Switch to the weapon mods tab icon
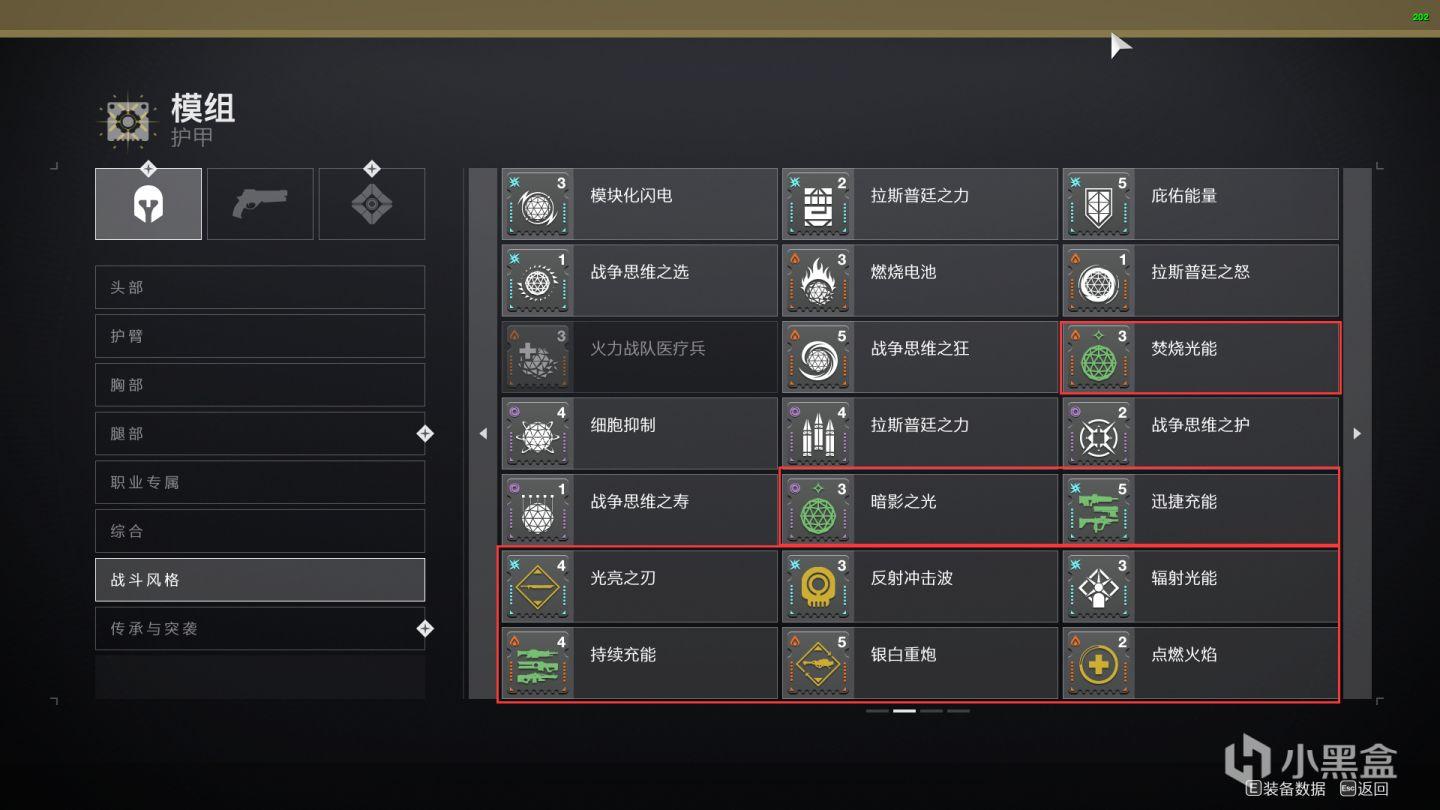Image resolution: width=1440 pixels, height=810 pixels. pos(260,204)
